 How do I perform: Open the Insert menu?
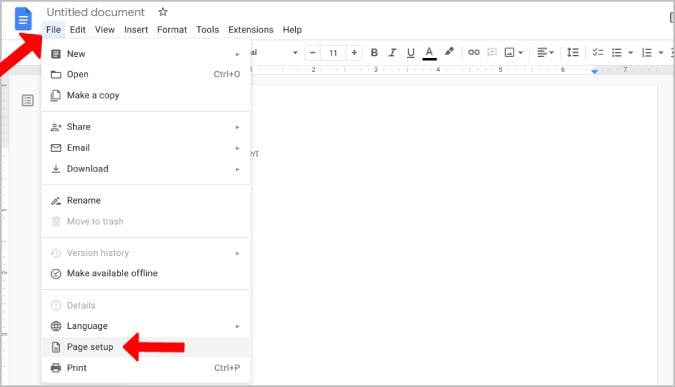[136, 30]
